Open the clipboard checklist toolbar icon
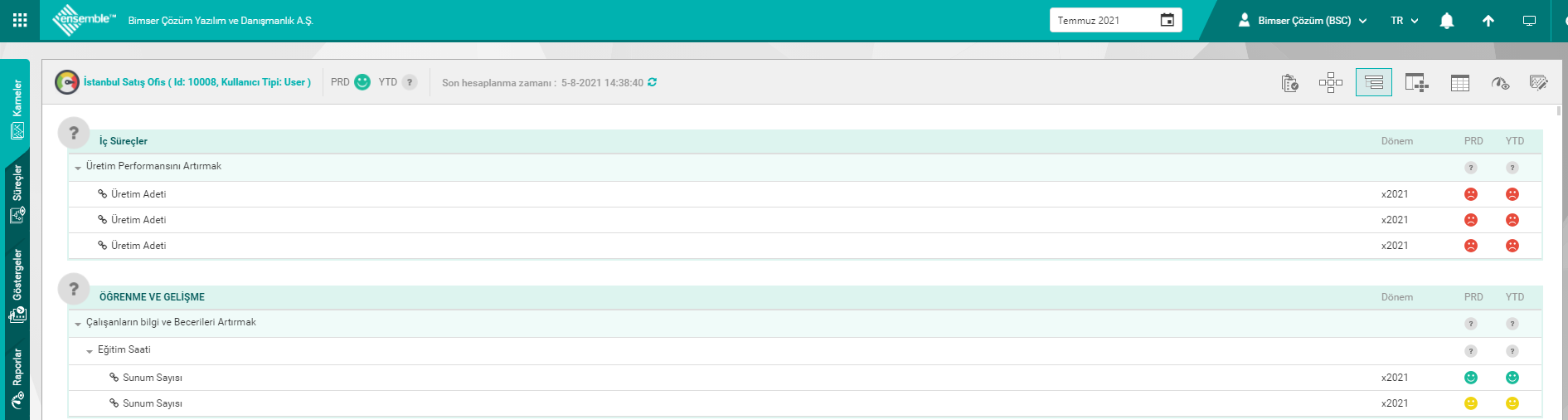Image resolution: width=1568 pixels, height=420 pixels. [x=1290, y=82]
